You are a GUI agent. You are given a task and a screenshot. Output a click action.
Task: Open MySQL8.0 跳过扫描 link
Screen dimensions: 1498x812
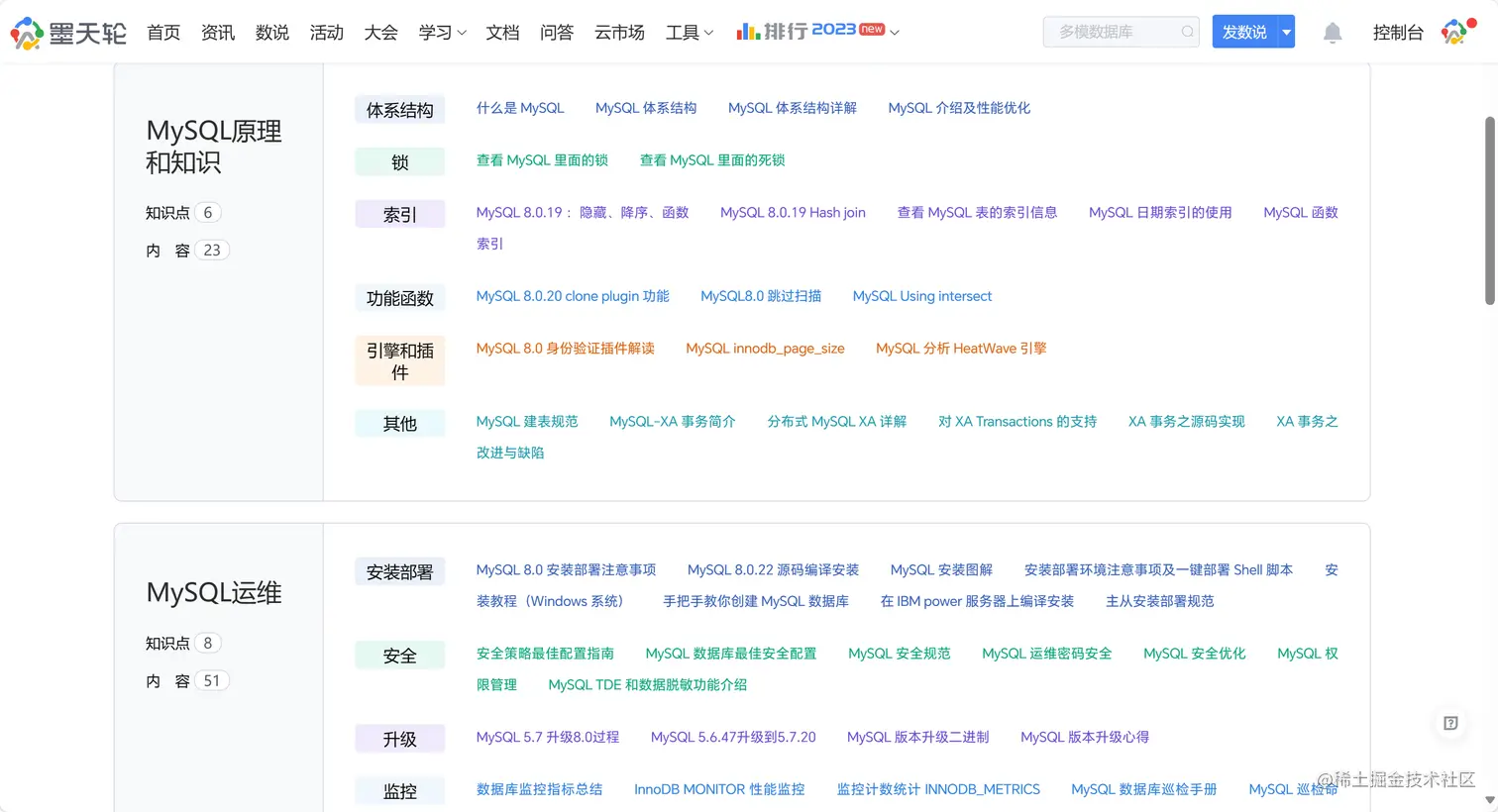(x=761, y=296)
